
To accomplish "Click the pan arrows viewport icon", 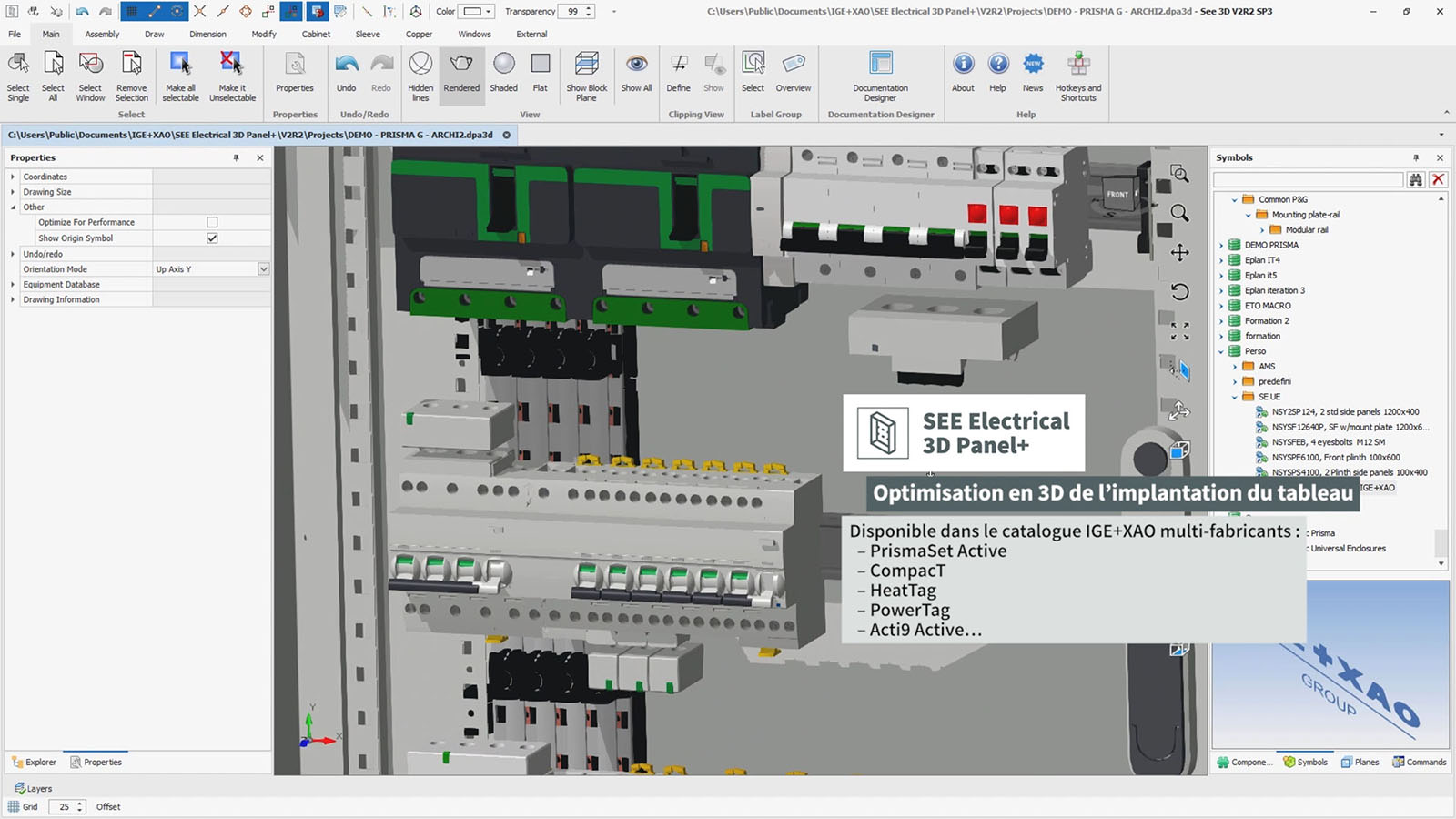I will (x=1179, y=252).
